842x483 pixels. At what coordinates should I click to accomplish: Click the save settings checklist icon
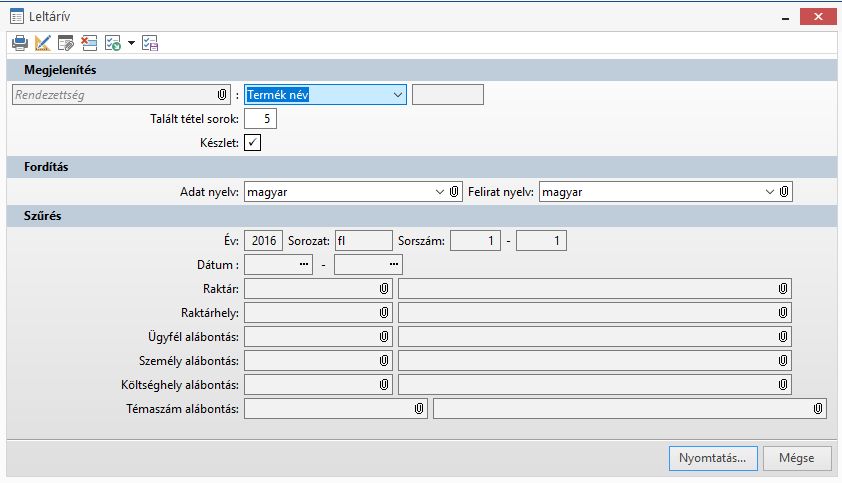click(x=150, y=43)
